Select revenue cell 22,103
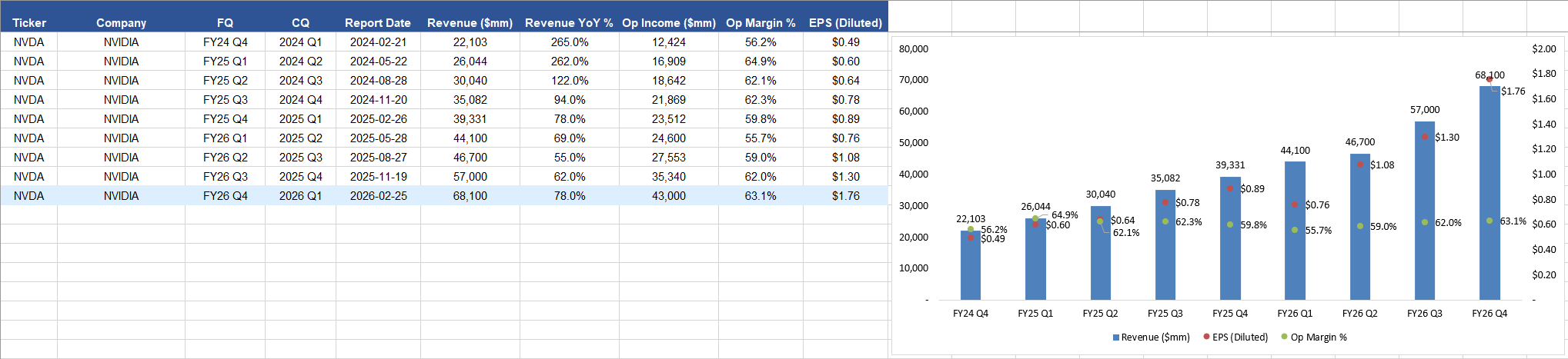This screenshot has height=359, width=1568. click(470, 42)
